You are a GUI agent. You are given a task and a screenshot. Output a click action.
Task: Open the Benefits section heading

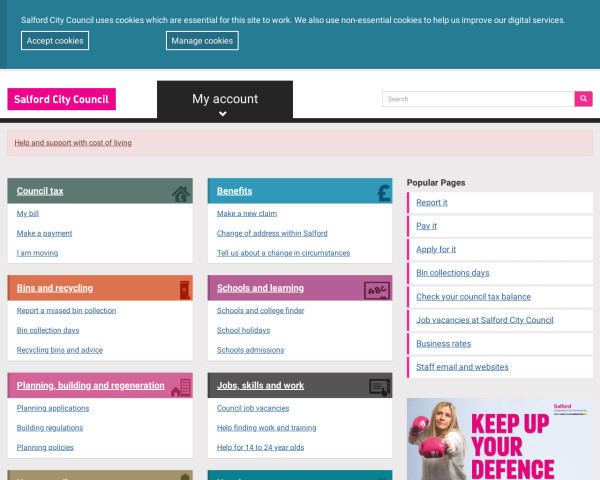coord(235,191)
